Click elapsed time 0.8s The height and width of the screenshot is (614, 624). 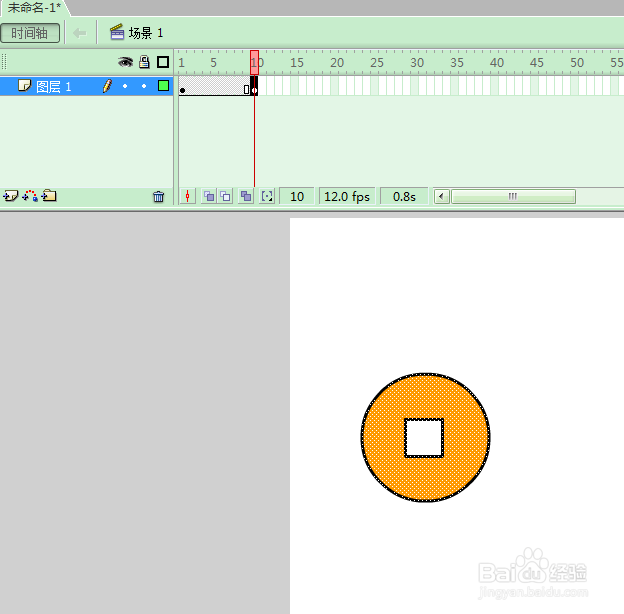[x=404, y=196]
